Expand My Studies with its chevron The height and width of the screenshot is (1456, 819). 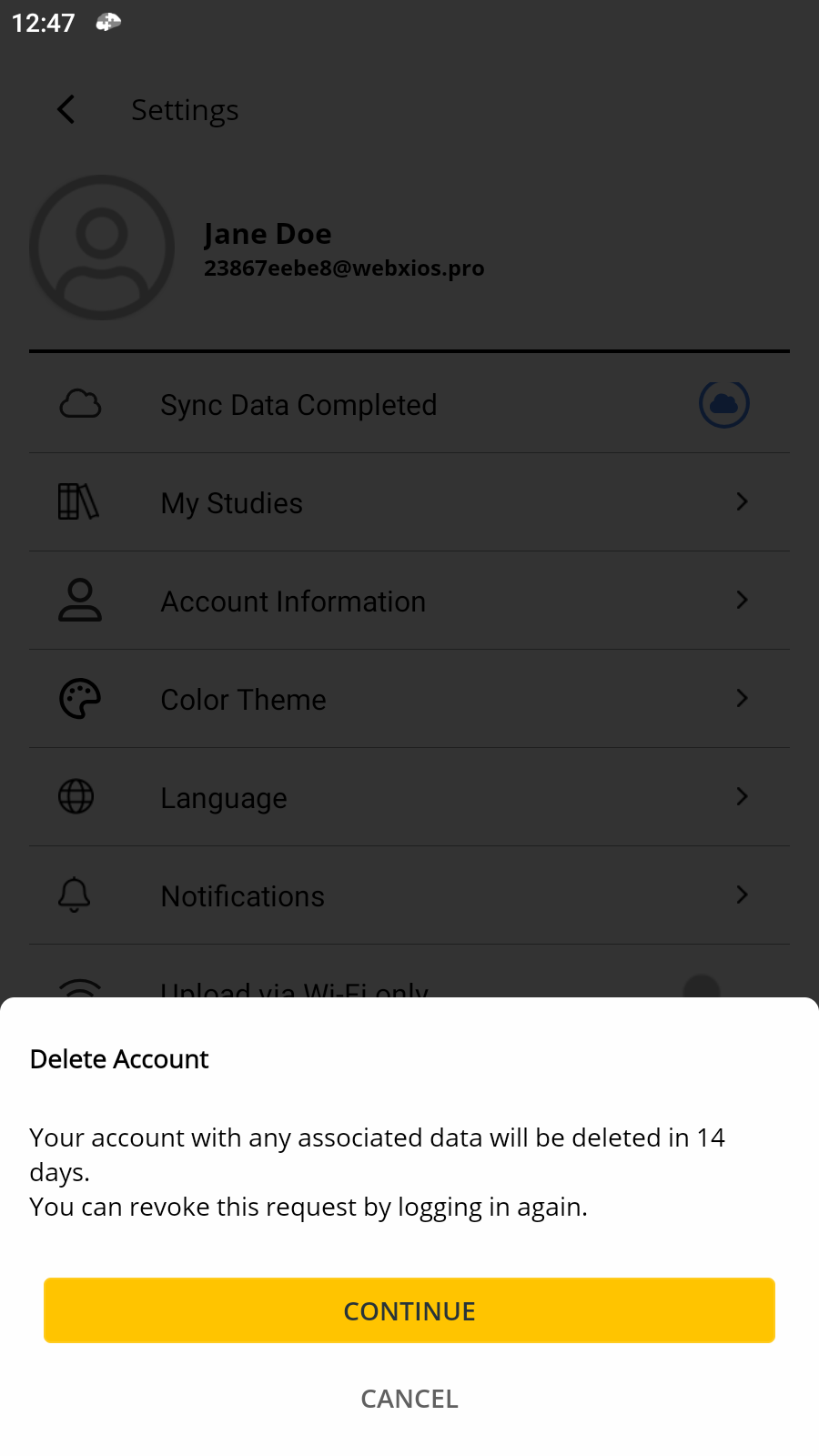(x=742, y=502)
